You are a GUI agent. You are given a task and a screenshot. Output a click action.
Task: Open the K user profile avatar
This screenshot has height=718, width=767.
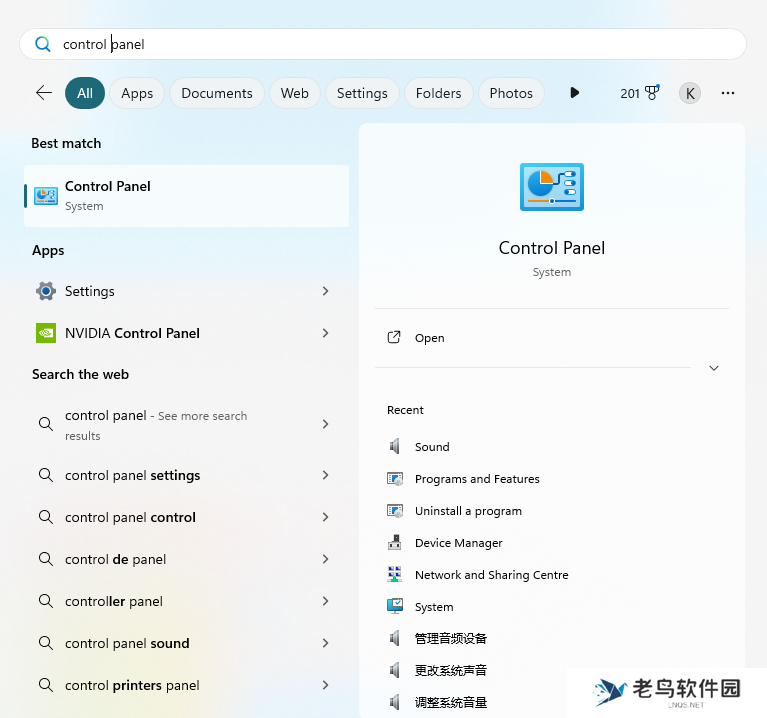click(x=690, y=93)
